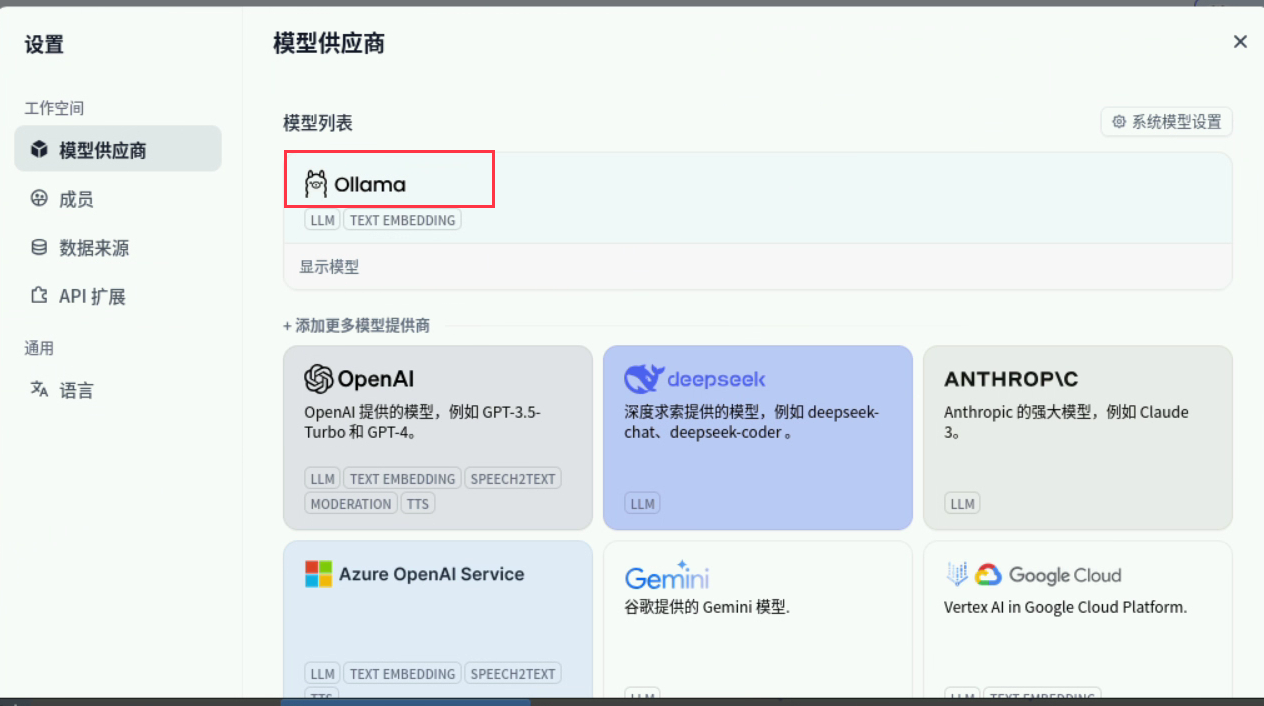Click the 模型列表 heading

[318, 123]
